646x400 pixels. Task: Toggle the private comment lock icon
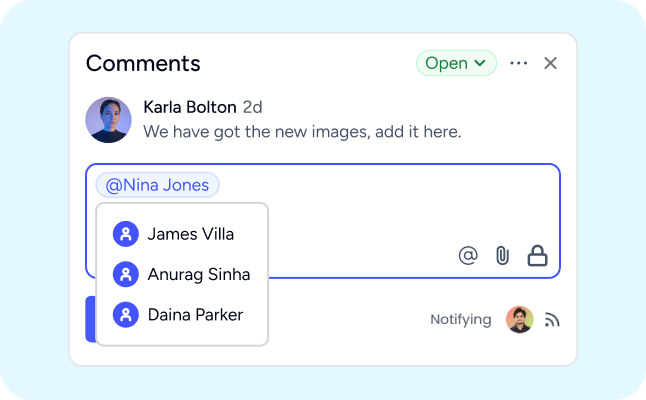click(538, 256)
